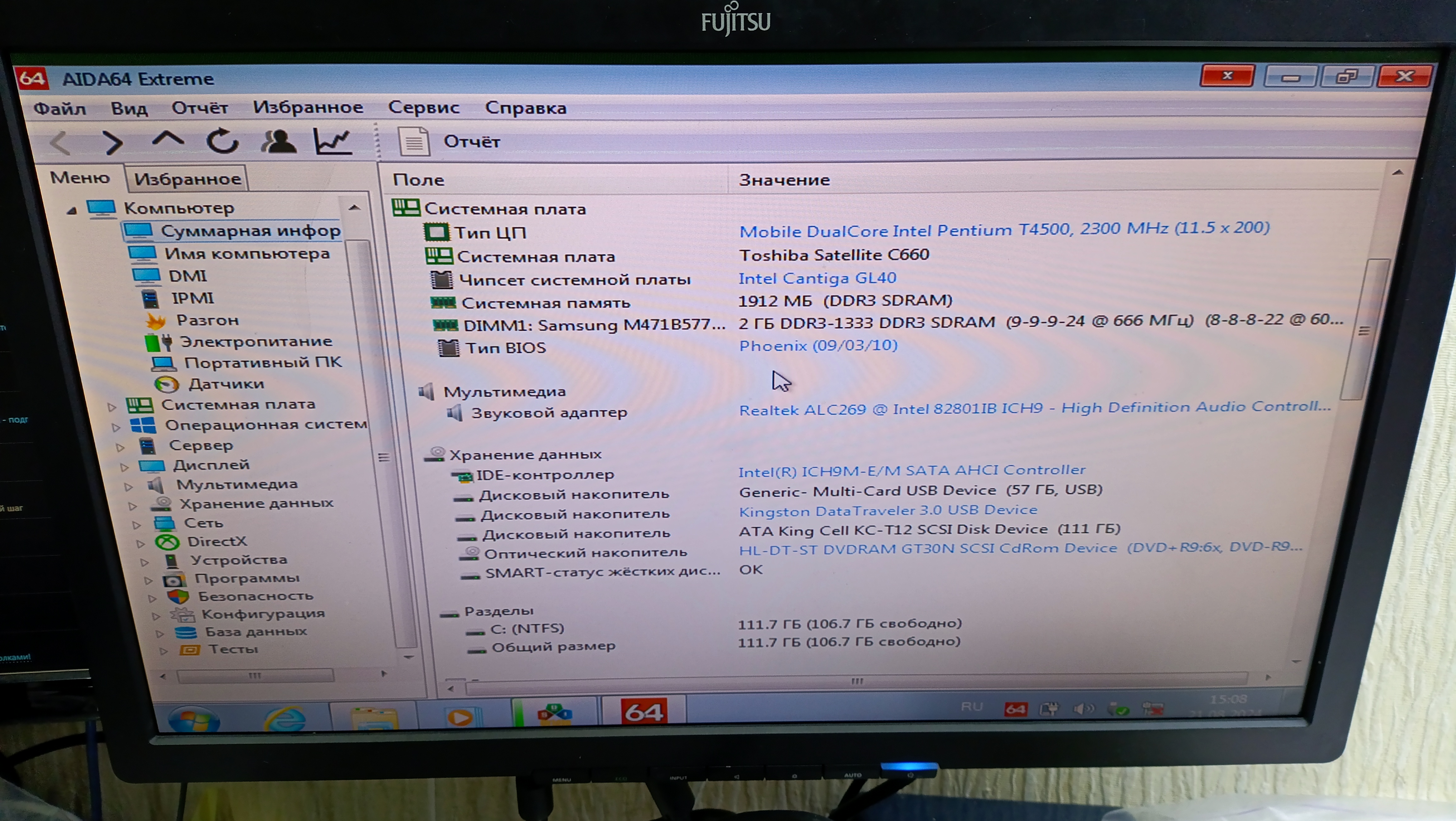Click the Конфигурация tree icon
The height and width of the screenshot is (821, 1456).
[183, 614]
